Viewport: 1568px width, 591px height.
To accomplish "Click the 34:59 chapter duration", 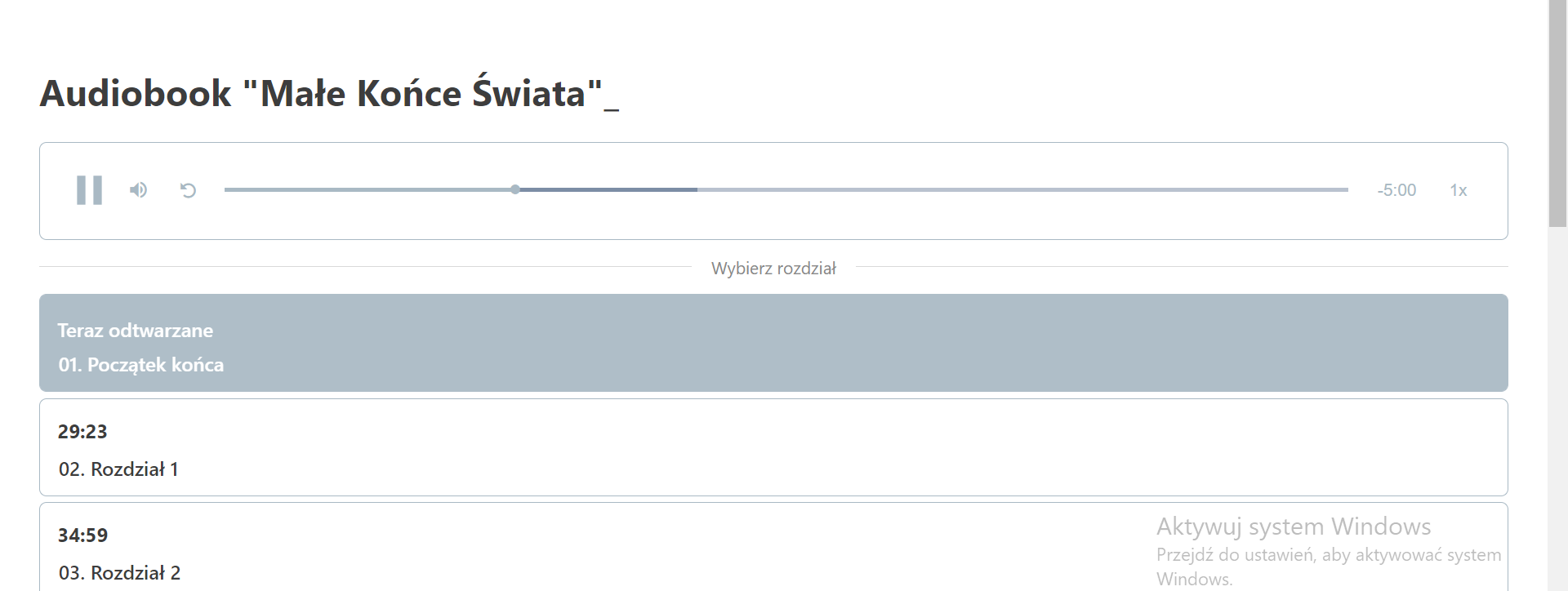I will (82, 535).
